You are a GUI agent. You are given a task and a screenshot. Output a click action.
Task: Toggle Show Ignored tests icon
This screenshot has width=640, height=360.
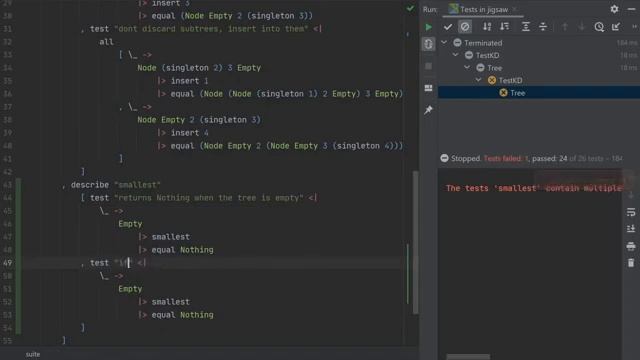point(465,27)
